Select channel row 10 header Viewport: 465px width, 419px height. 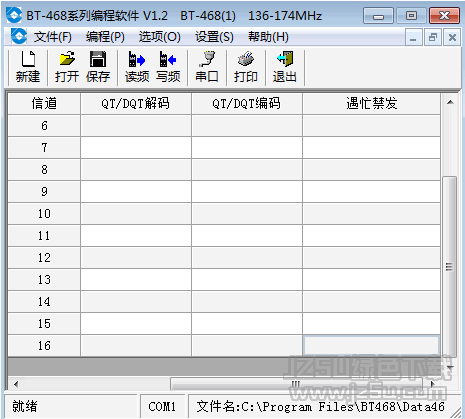(44, 214)
